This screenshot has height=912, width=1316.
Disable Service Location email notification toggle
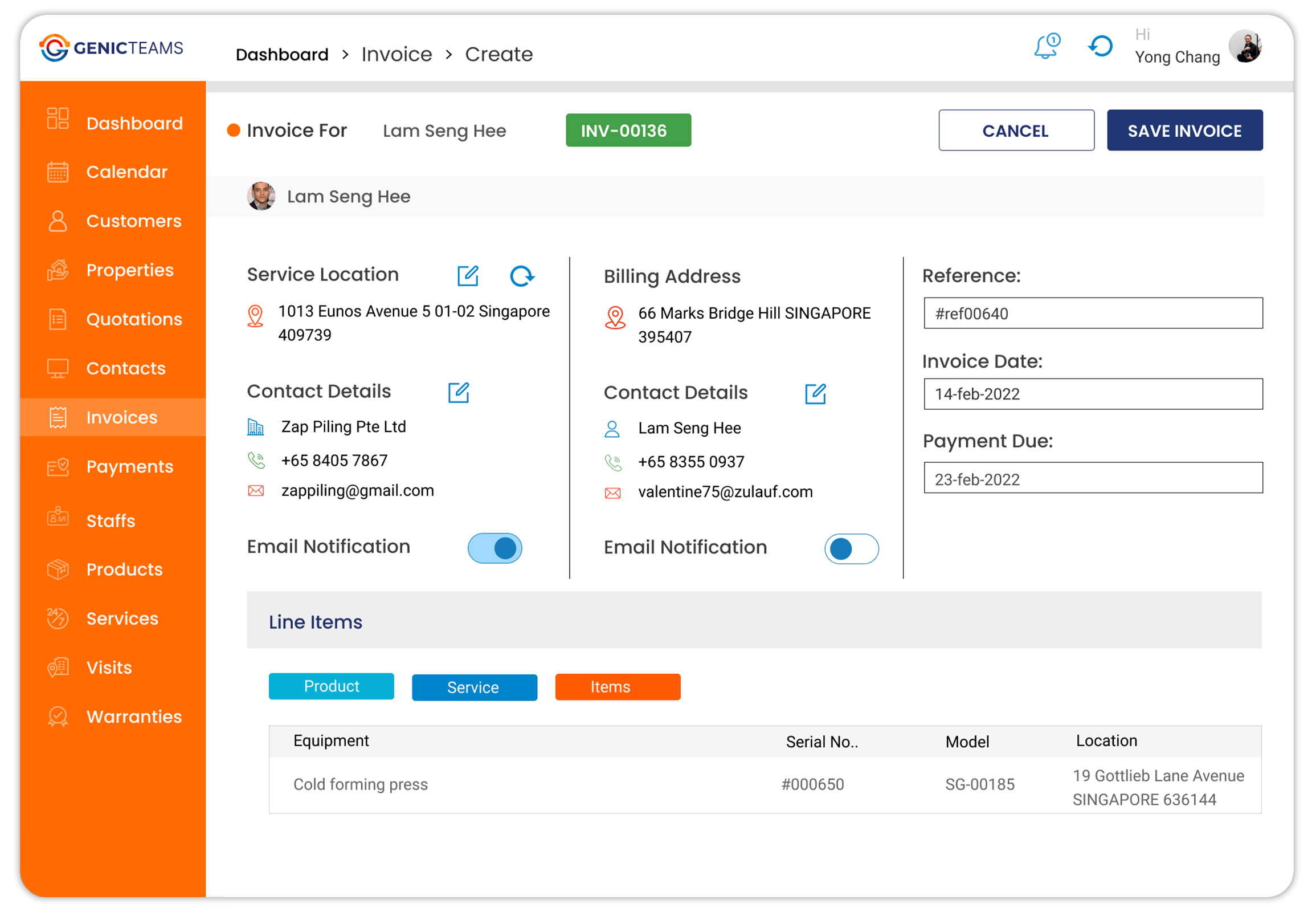click(495, 548)
